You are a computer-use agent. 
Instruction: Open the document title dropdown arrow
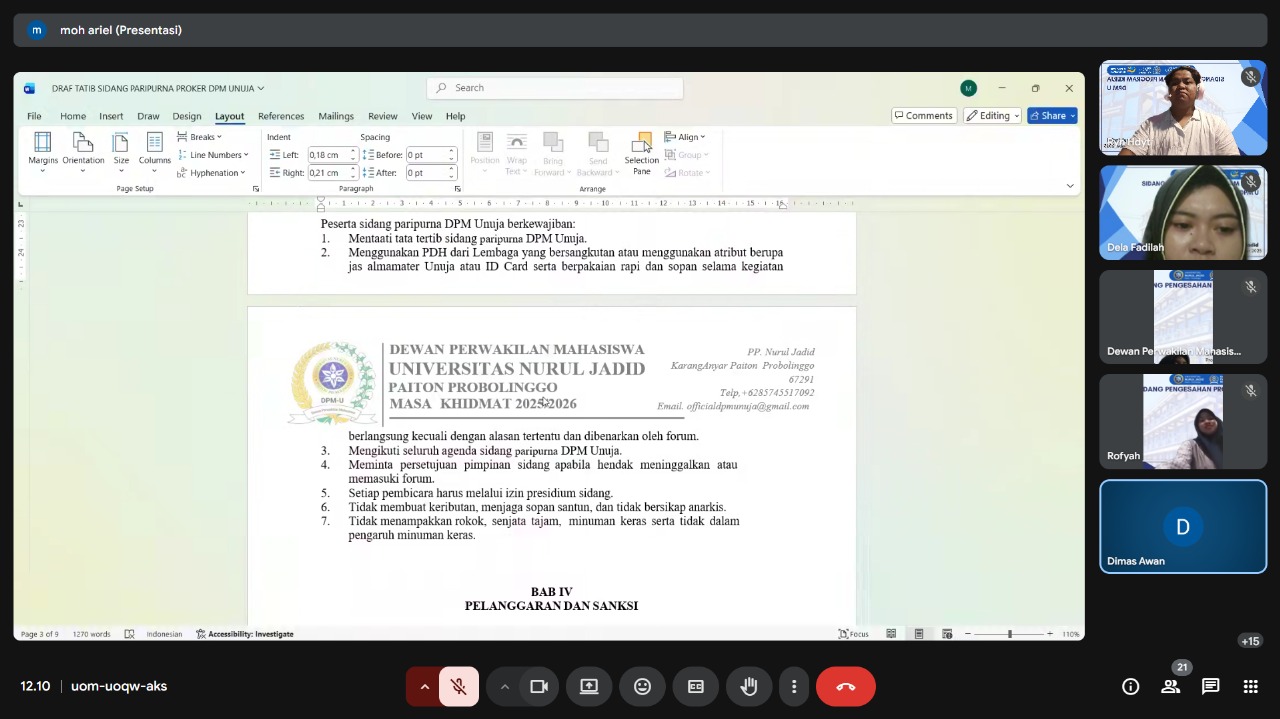[x=261, y=88]
